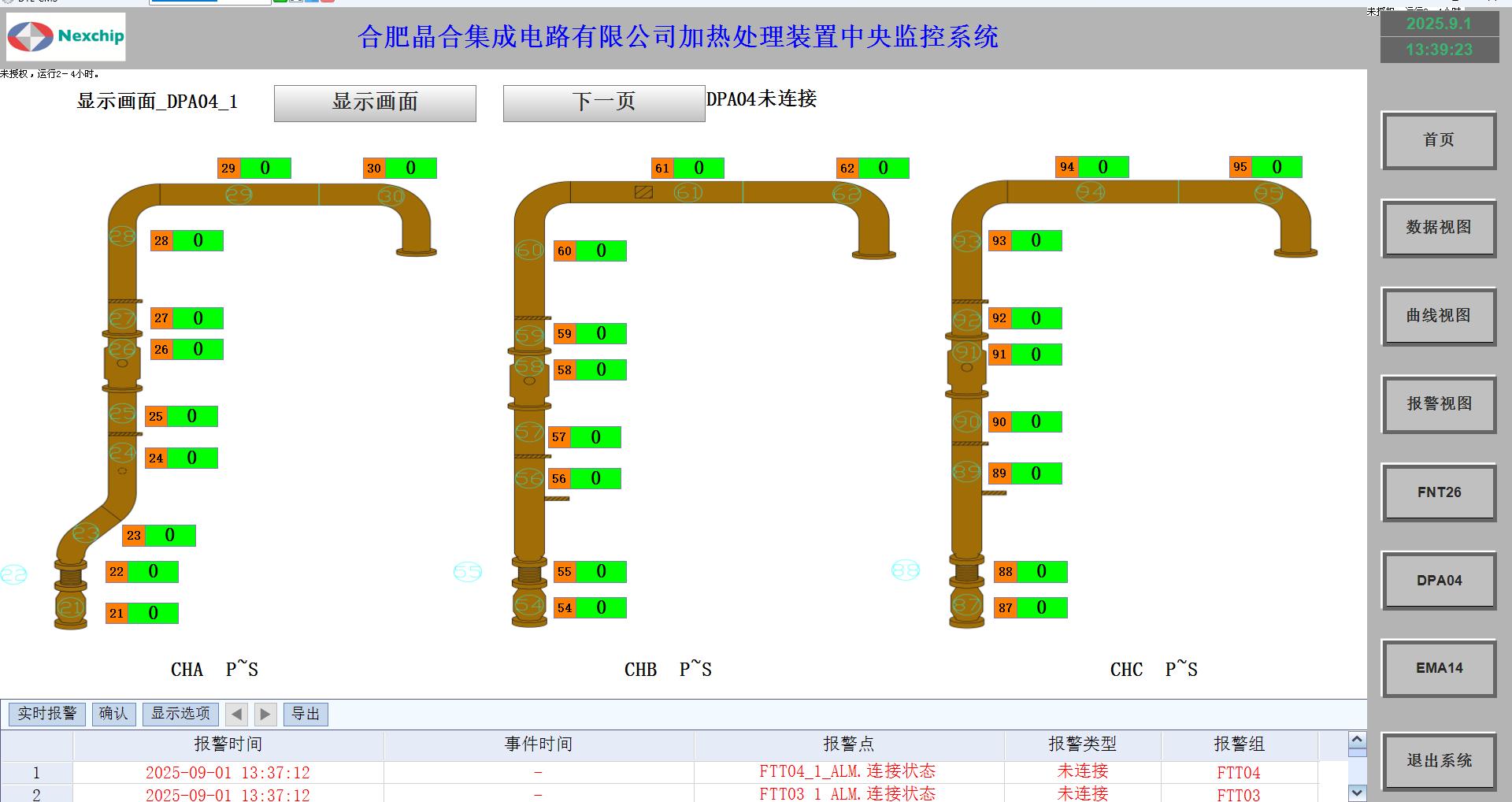The height and width of the screenshot is (802, 1512).
Task: Click the 下一页 next page button
Action: tap(603, 103)
